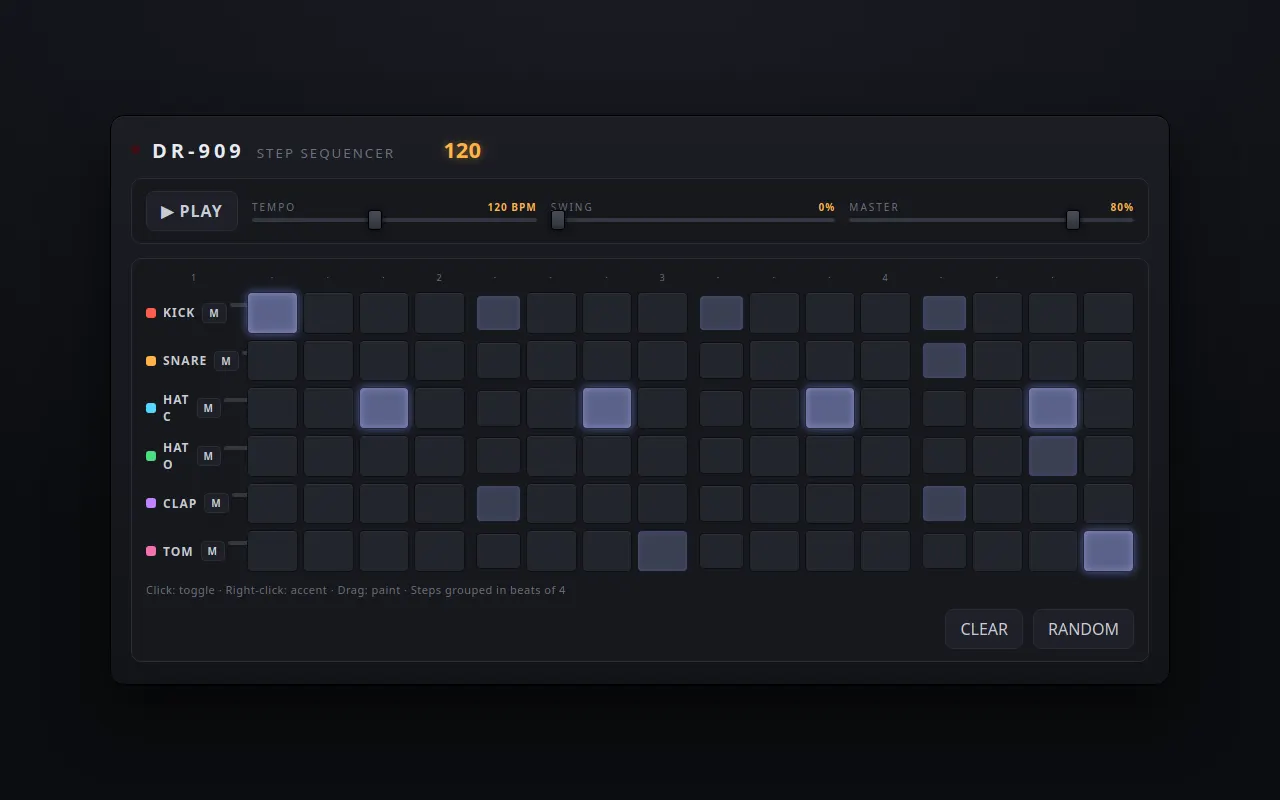
Task: Turn off Clap step 5
Action: 498,503
